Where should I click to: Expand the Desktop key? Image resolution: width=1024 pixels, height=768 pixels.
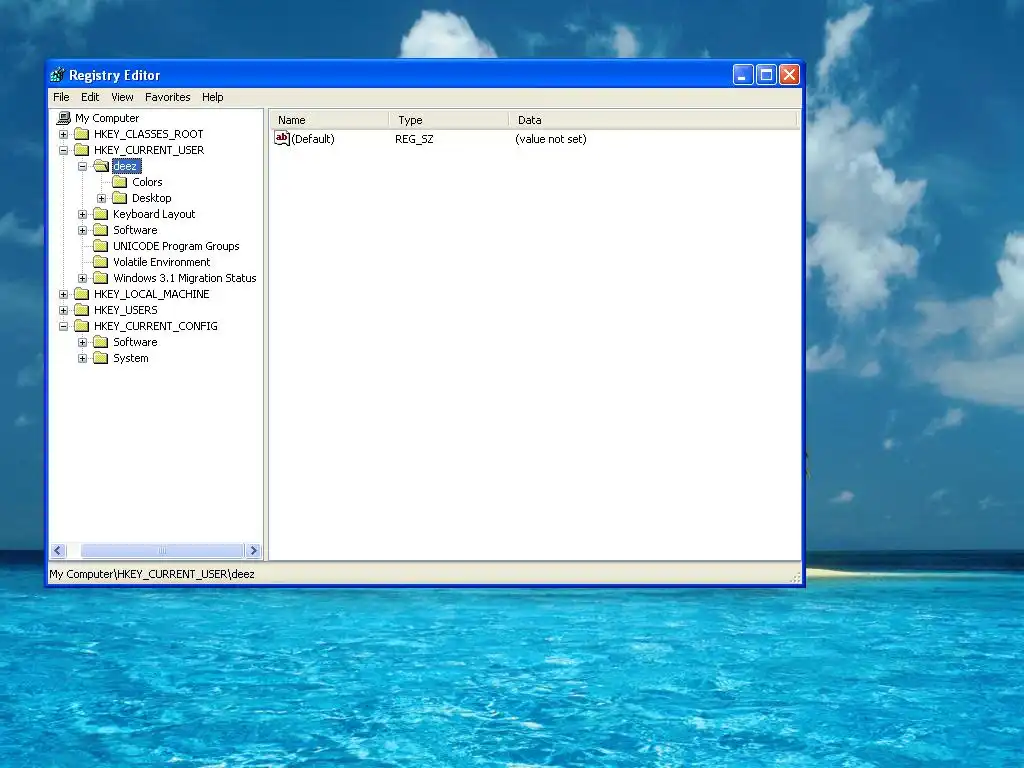[x=101, y=199]
